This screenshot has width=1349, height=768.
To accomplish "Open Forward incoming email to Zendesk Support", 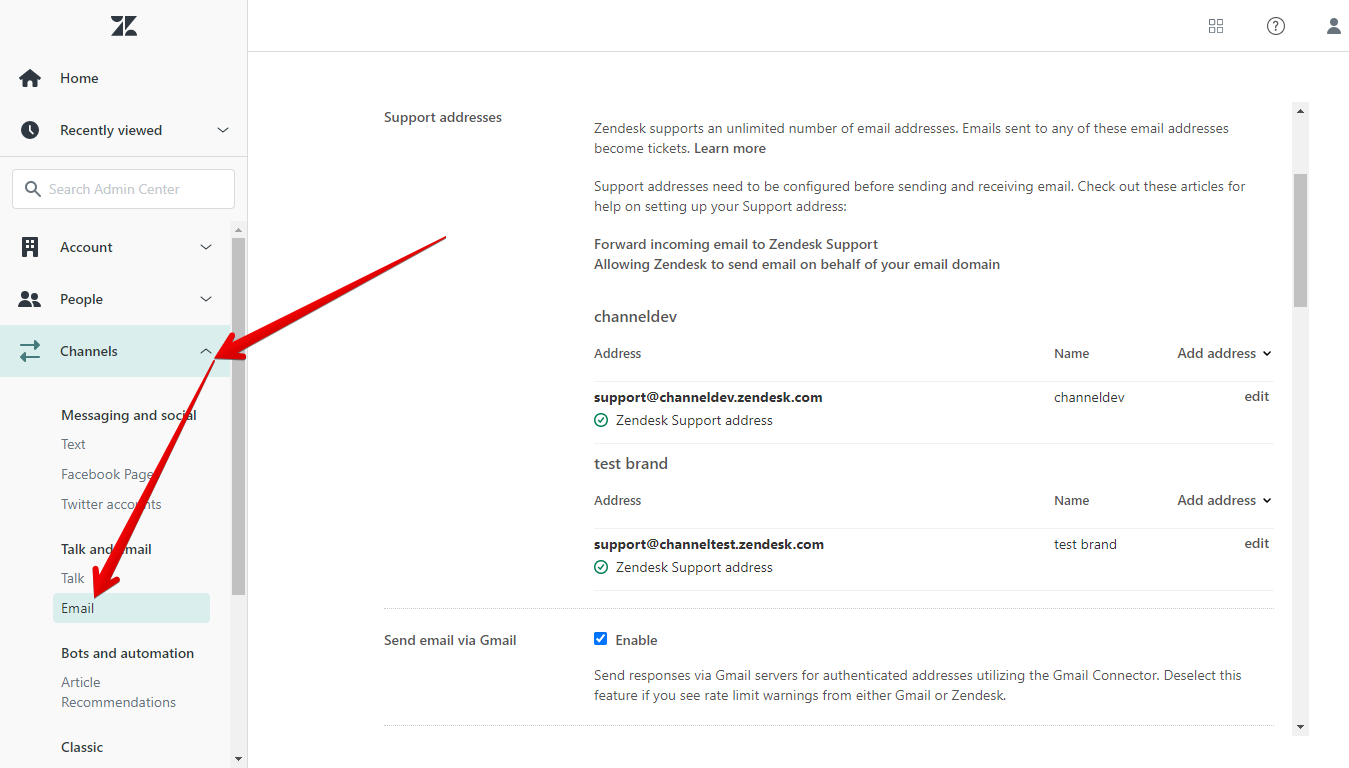I will click(x=736, y=244).
